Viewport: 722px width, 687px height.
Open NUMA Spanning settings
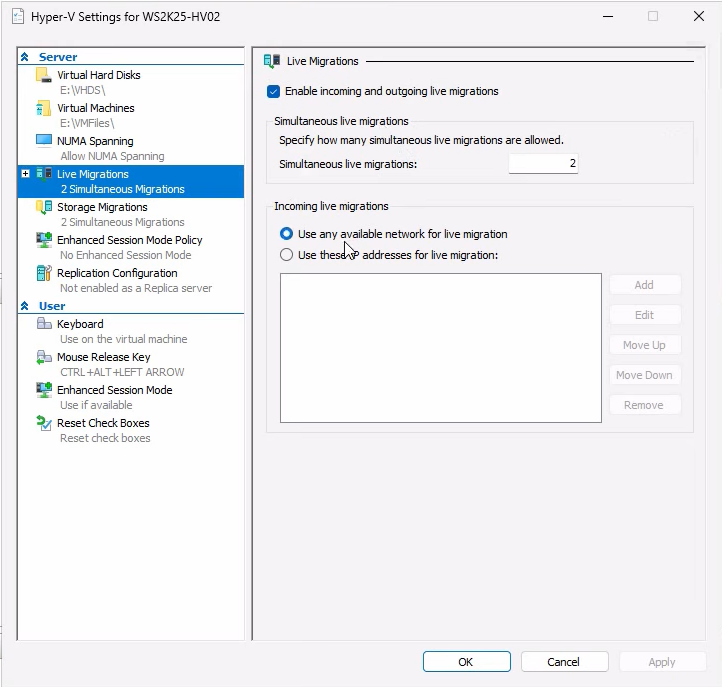pos(95,141)
